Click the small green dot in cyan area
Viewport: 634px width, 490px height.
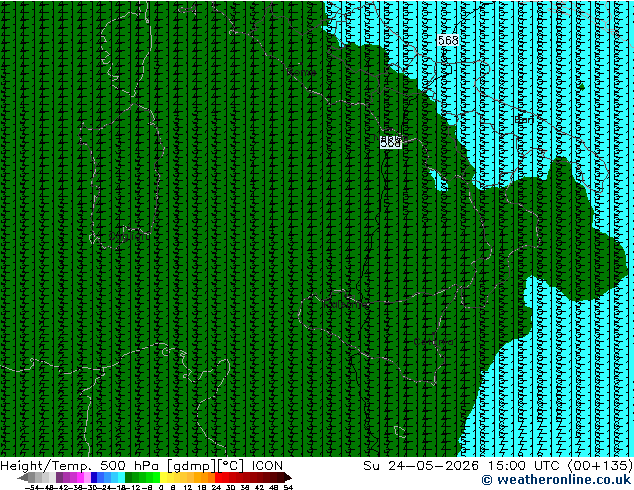coord(581,87)
